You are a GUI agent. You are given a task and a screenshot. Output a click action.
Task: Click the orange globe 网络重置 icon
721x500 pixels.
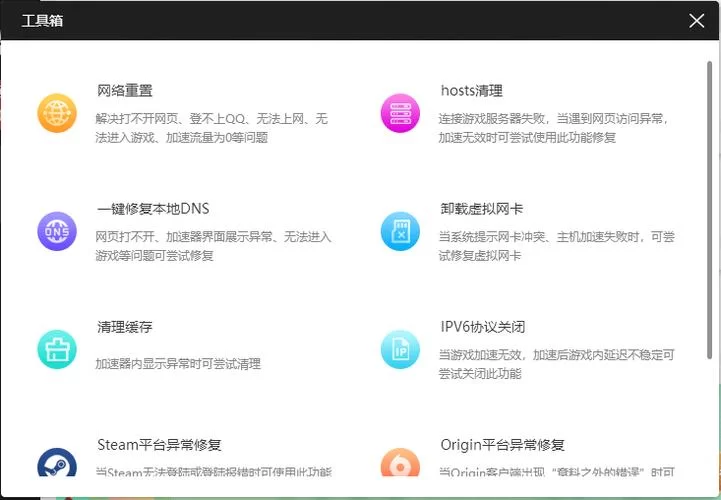tap(57, 113)
